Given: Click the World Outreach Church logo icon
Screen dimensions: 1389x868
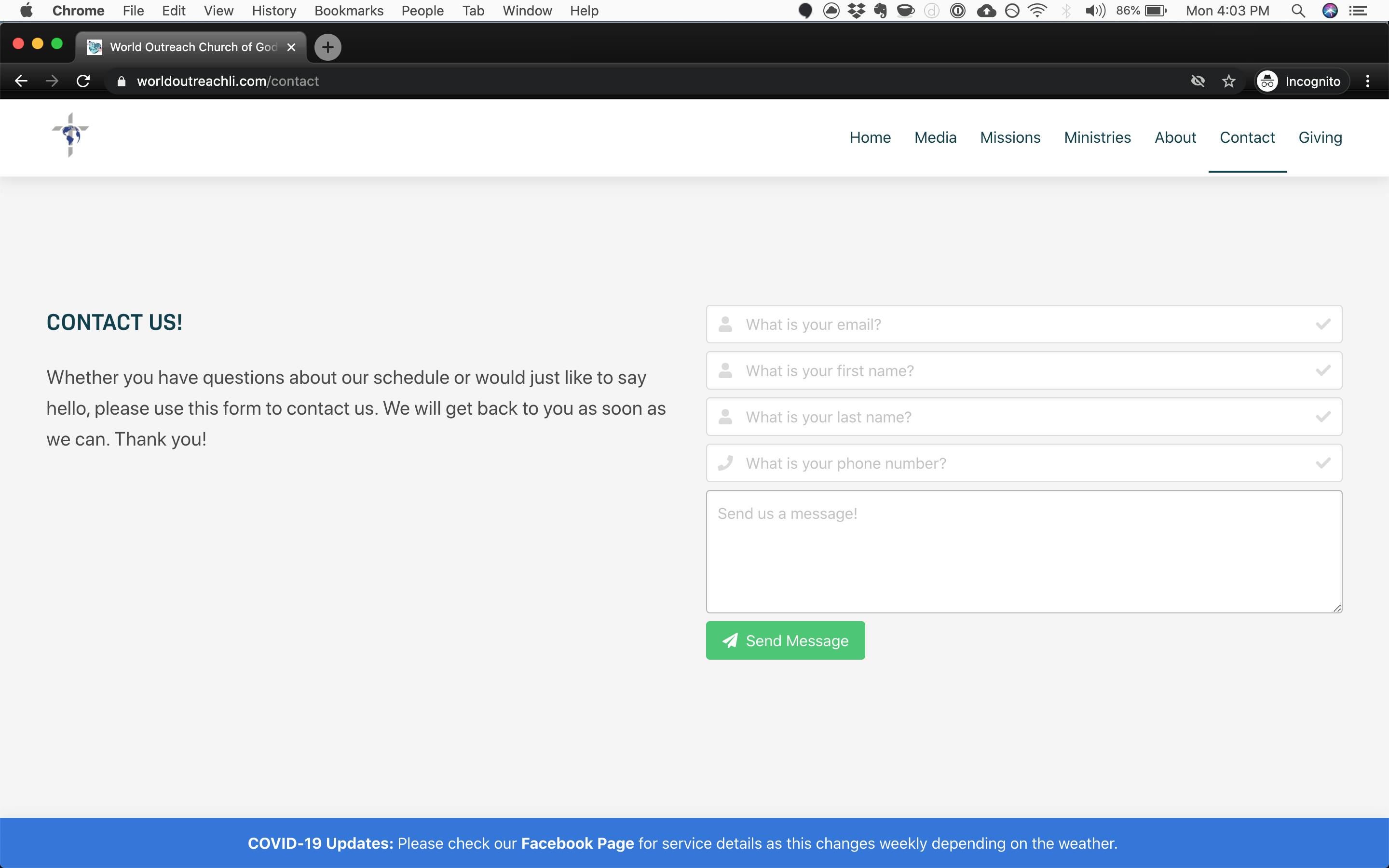Looking at the screenshot, I should tap(70, 137).
